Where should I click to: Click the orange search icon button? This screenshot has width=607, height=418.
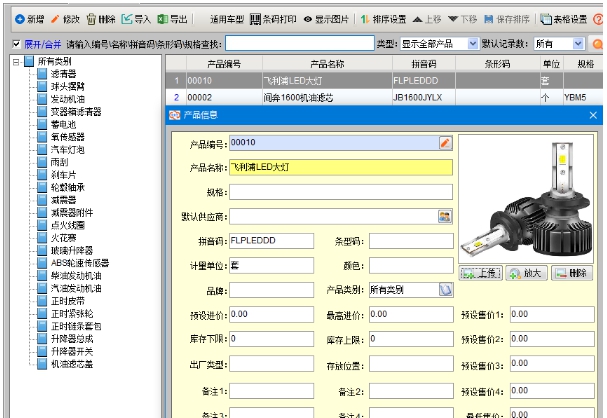597,44
